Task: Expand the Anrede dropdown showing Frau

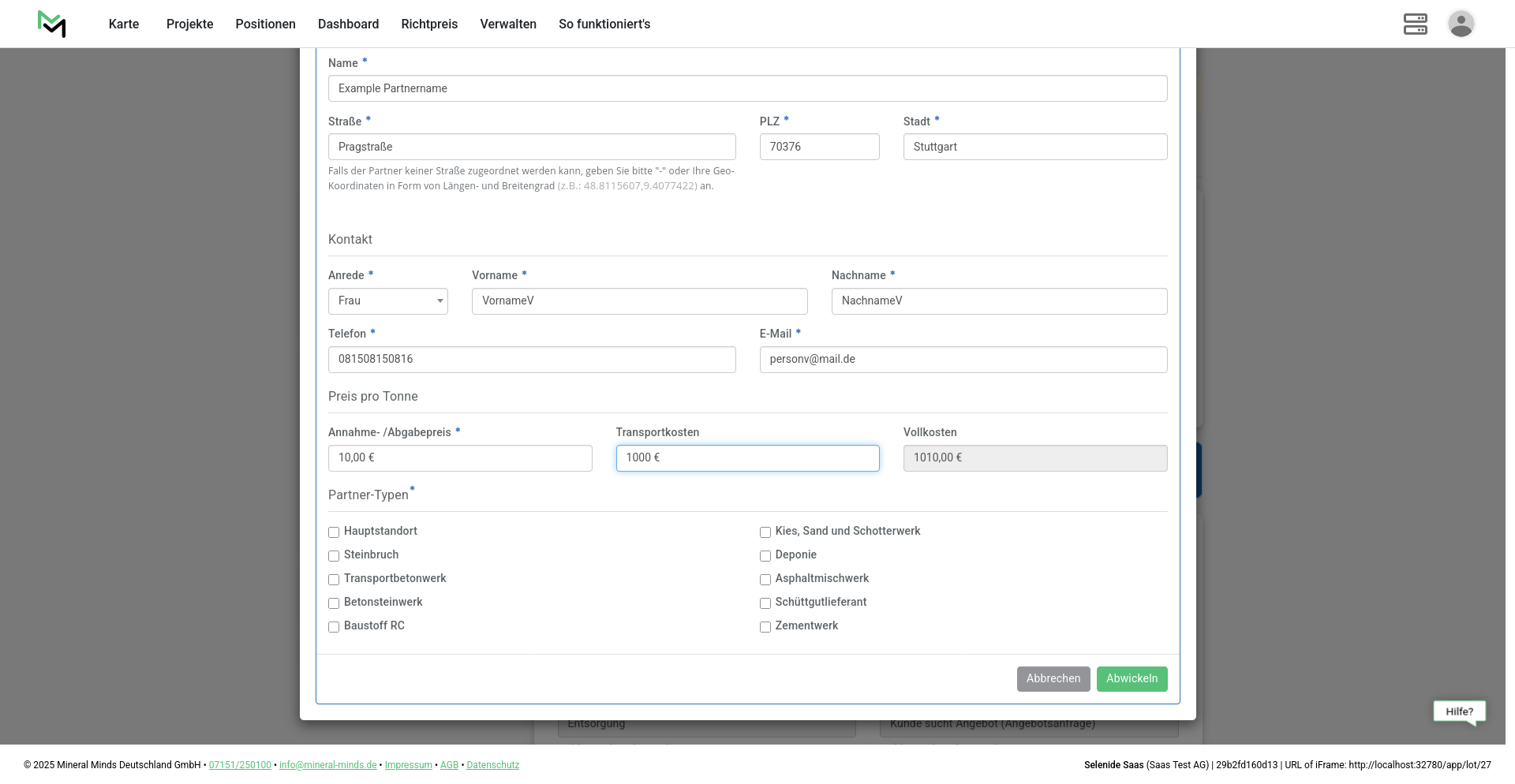Action: point(387,301)
